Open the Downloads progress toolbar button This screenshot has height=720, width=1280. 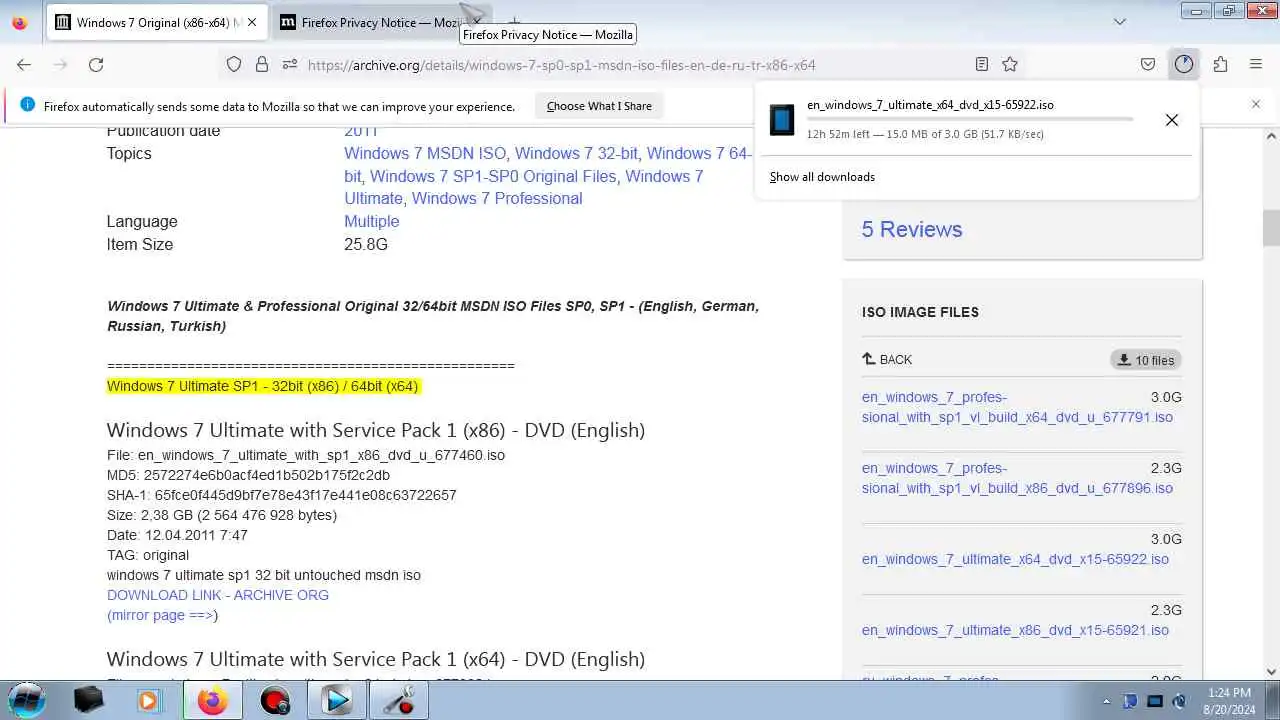click(x=1184, y=64)
